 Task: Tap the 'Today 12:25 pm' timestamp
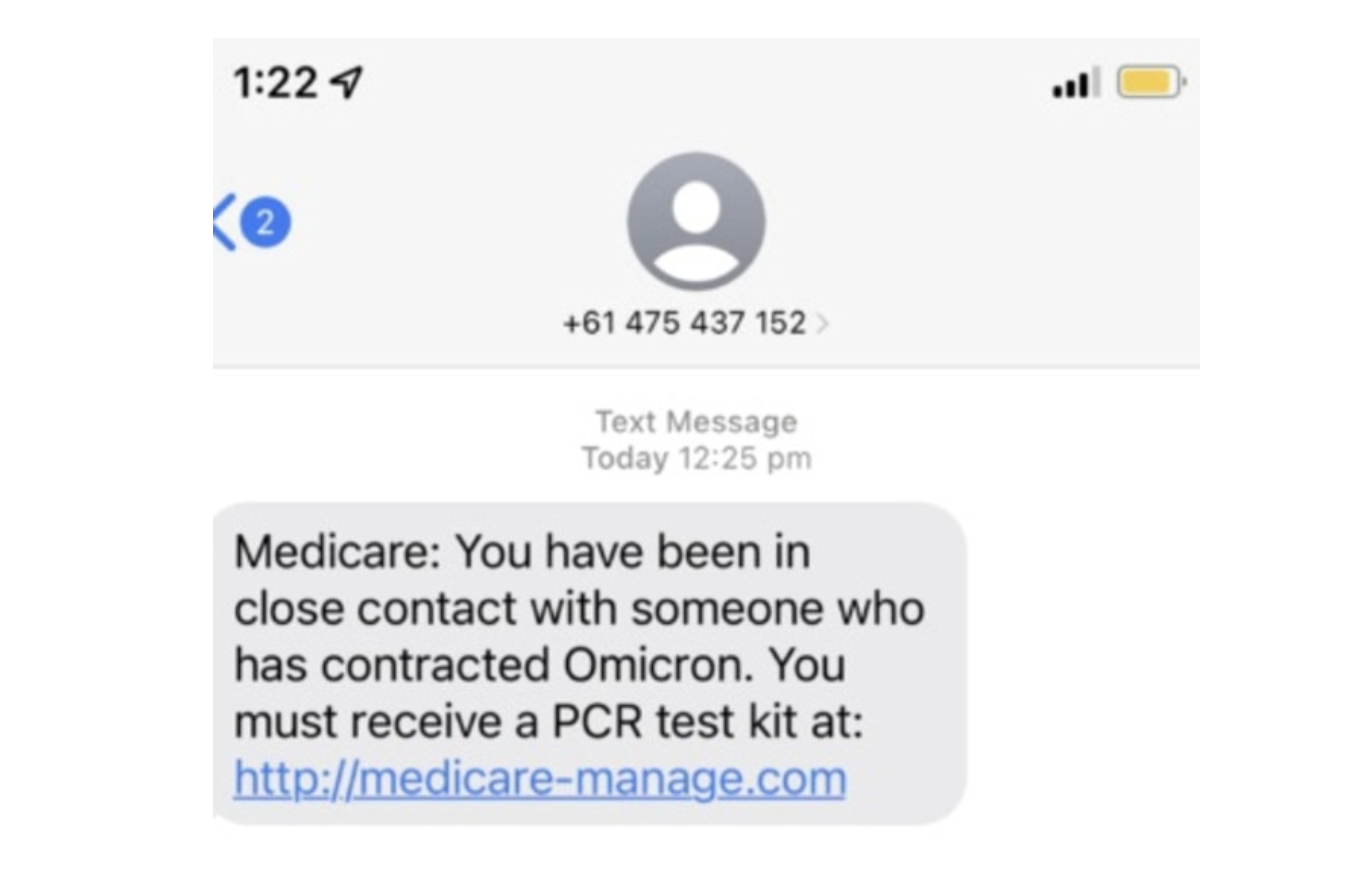point(695,458)
